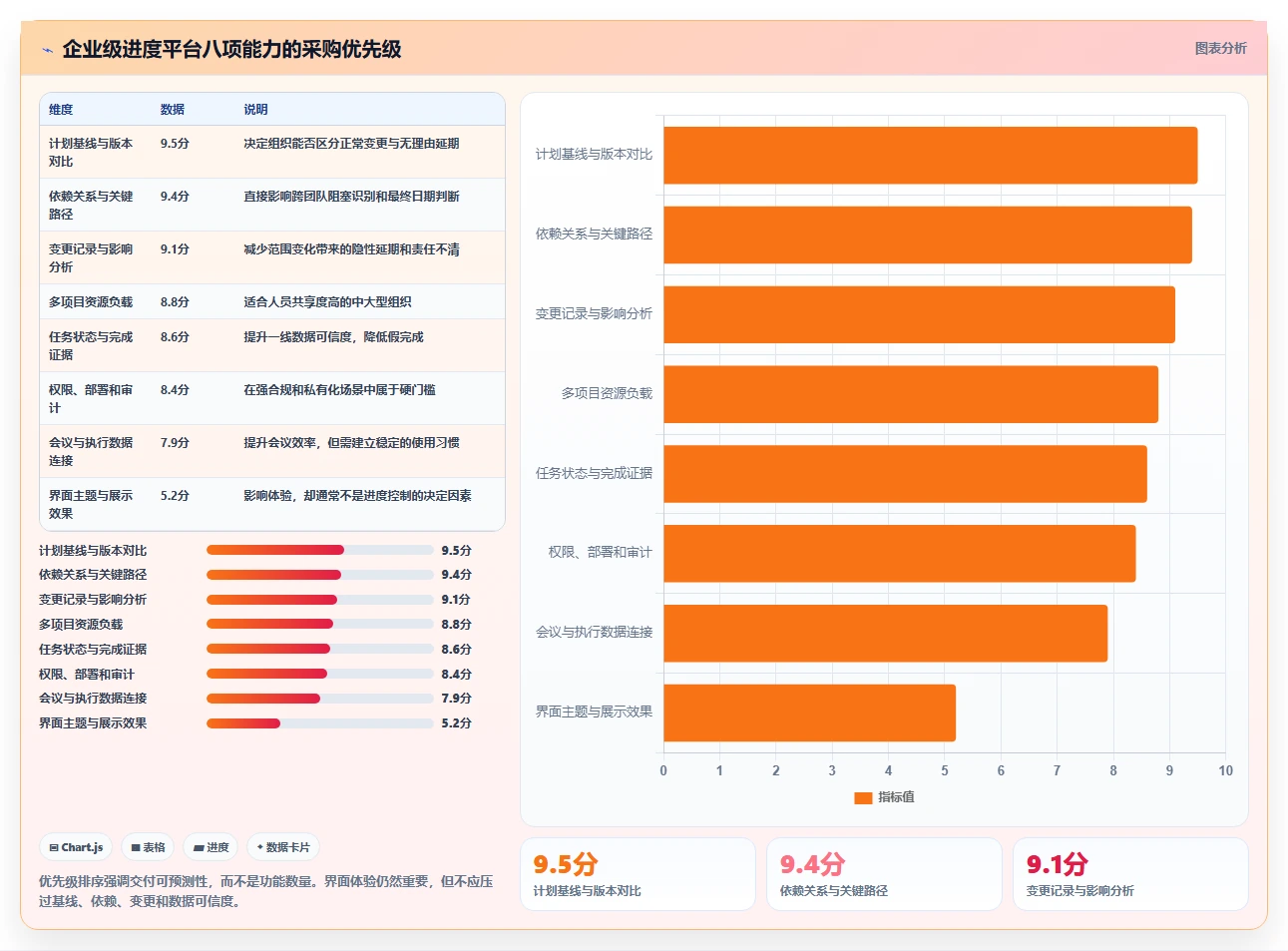Image resolution: width=1288 pixels, height=951 pixels.
Task: Click the 8.8分 value in the table
Action: pos(175,302)
